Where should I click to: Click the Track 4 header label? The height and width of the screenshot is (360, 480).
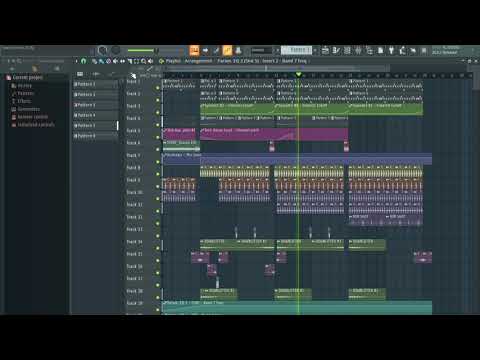point(134,118)
